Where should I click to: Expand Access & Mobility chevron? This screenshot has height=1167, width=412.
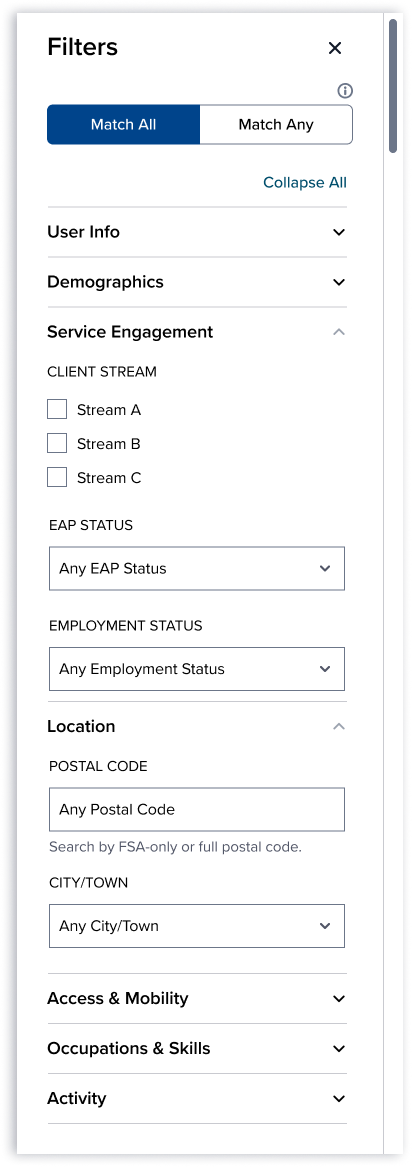click(339, 999)
